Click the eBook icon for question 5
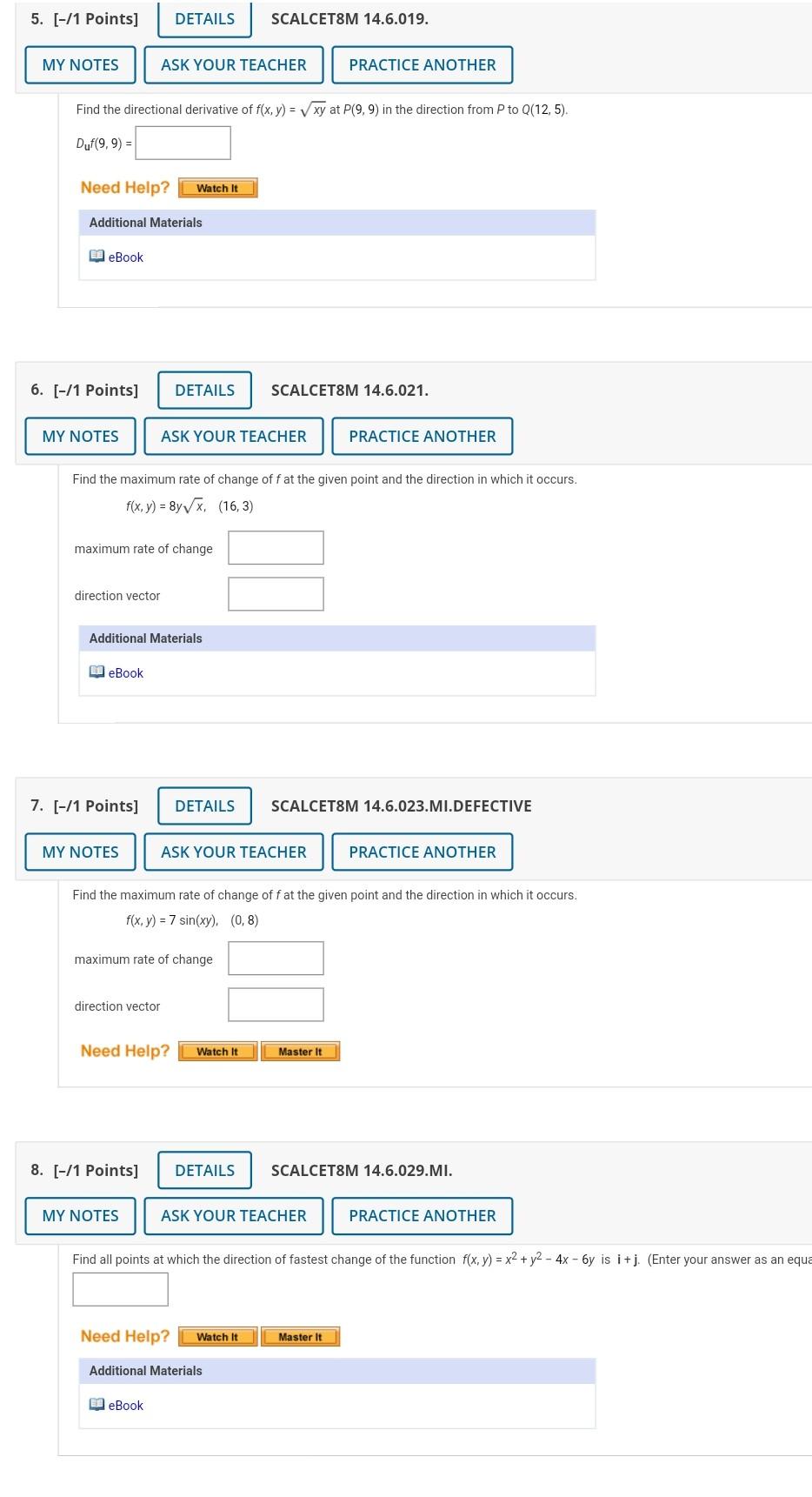This screenshot has height=1497, width=812. coord(97,256)
